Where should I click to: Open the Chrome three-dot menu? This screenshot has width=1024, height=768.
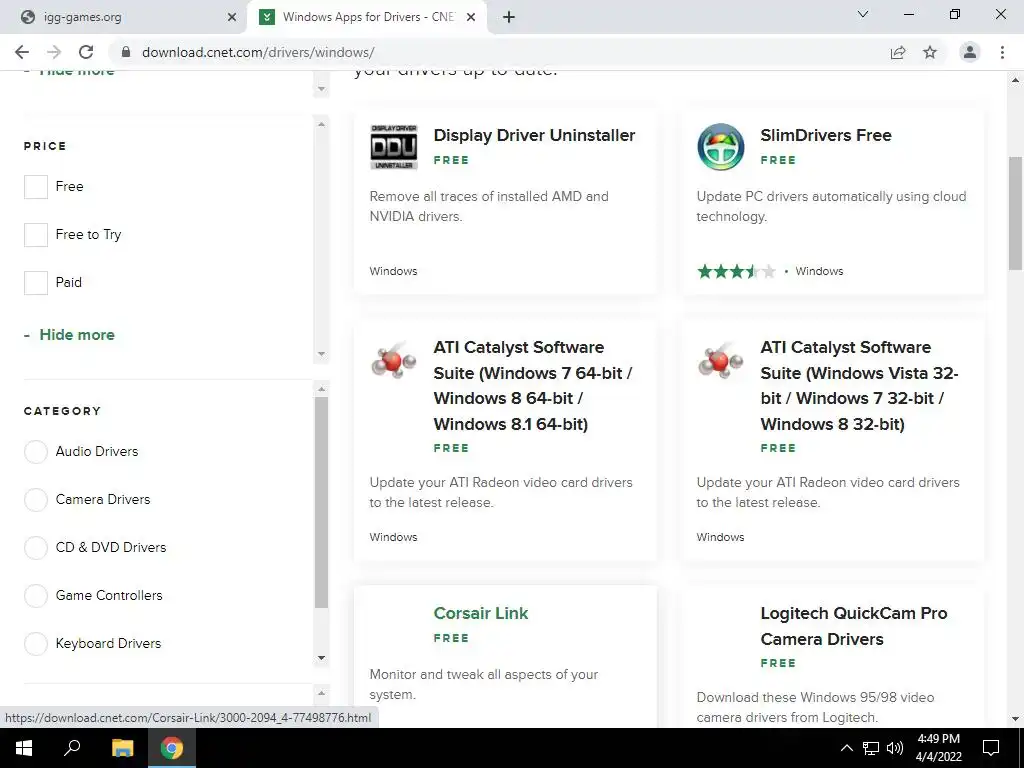click(x=1002, y=52)
